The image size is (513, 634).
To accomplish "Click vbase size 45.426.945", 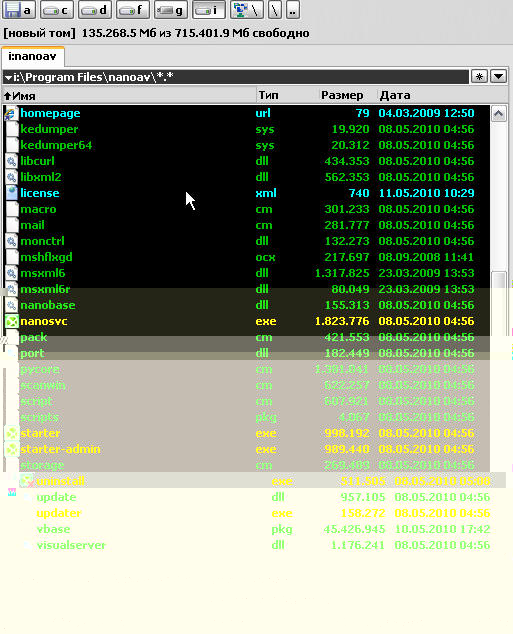I will [x=354, y=529].
